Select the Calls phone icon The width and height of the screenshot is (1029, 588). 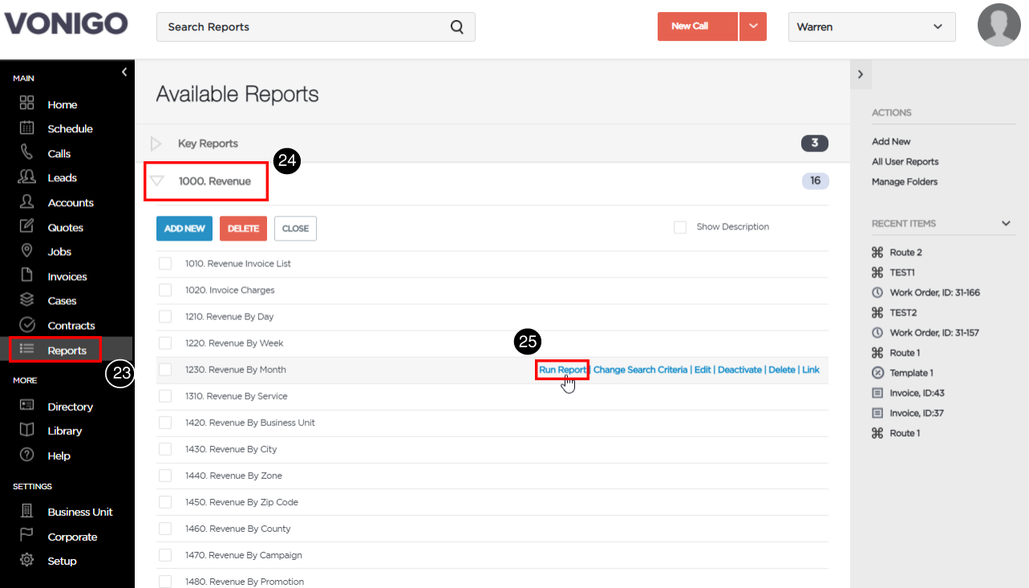click(x=26, y=152)
